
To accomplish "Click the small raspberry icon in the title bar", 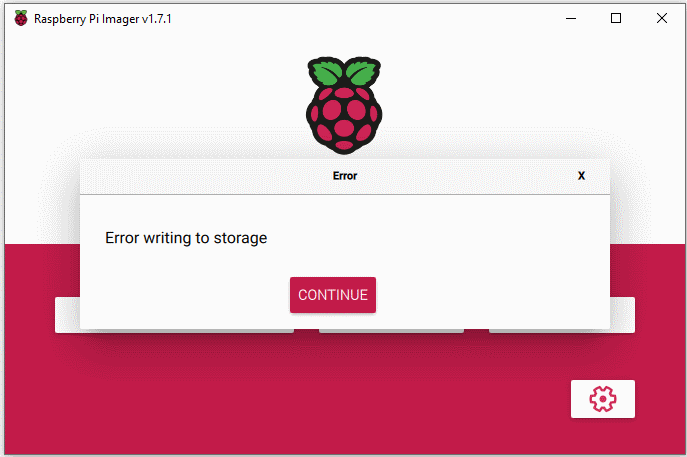I will tap(21, 18).
